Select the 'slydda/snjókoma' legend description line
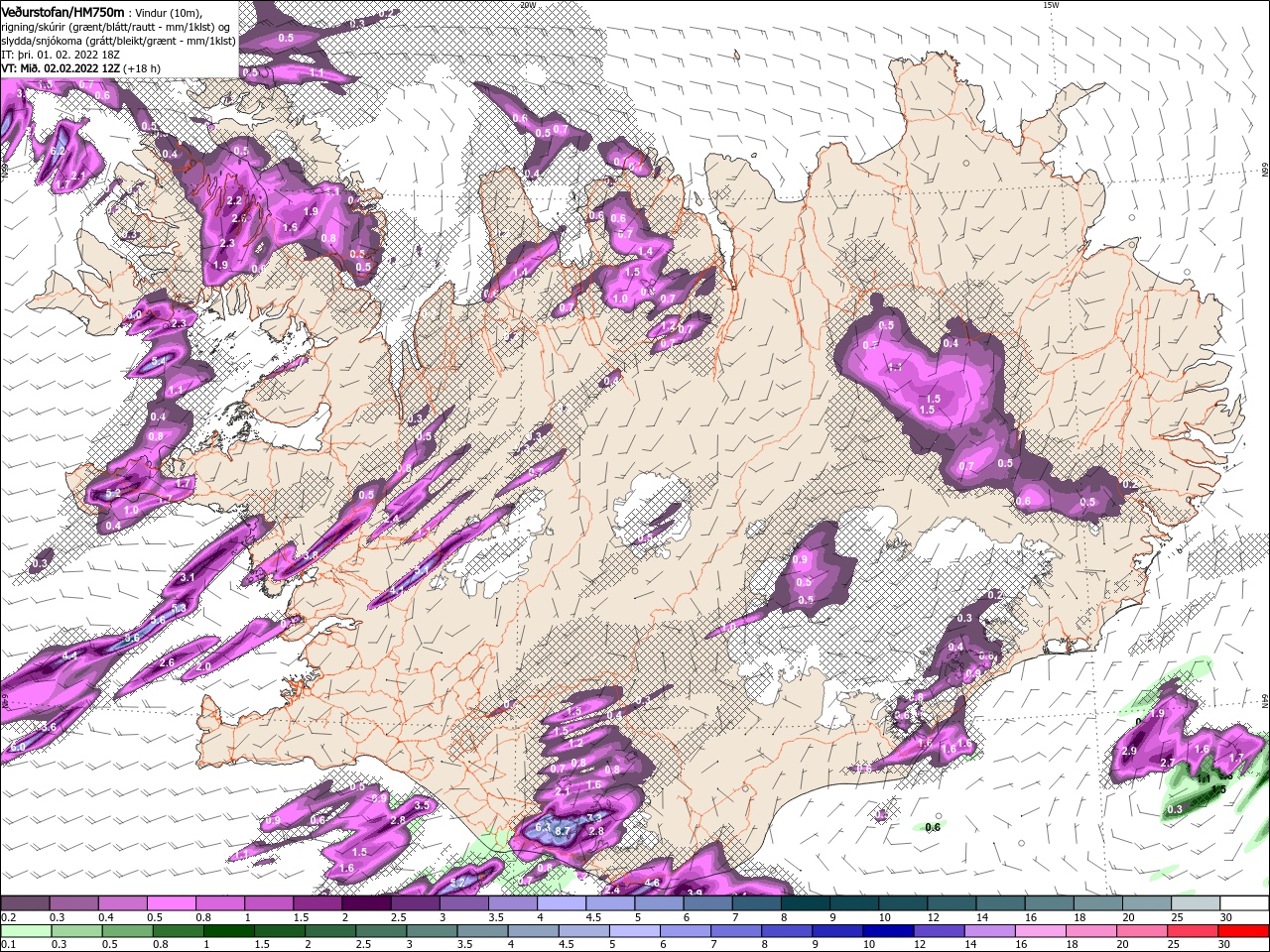1270x952 pixels. pos(118,41)
